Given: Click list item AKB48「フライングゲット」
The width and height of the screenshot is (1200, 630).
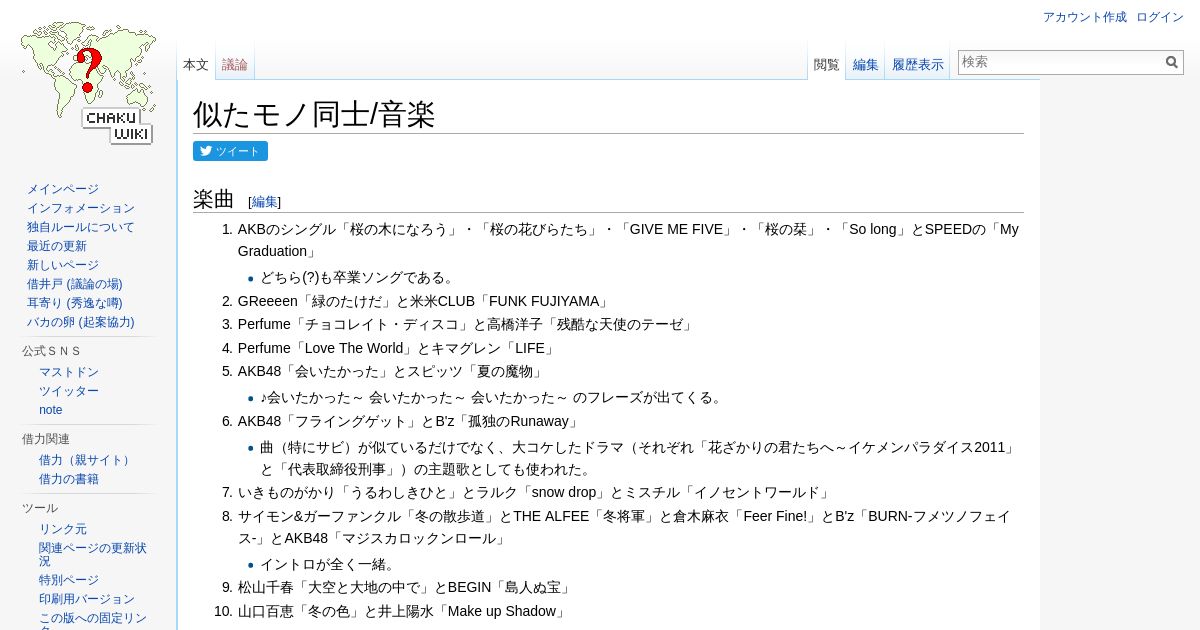Looking at the screenshot, I should (x=409, y=421).
